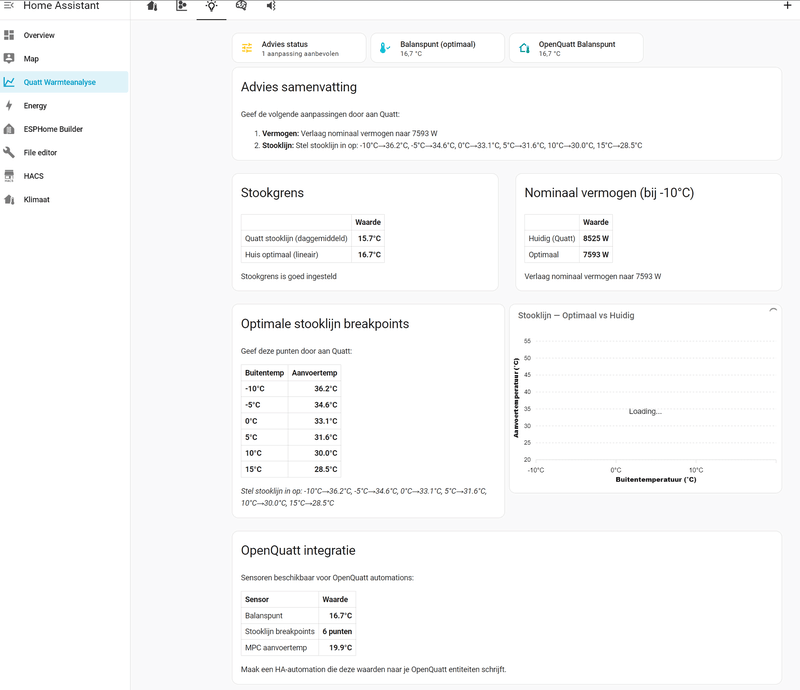The height and width of the screenshot is (690, 800).
Task: Click the Nominaal vermogen (bij -10°C) heading
Action: [609, 193]
